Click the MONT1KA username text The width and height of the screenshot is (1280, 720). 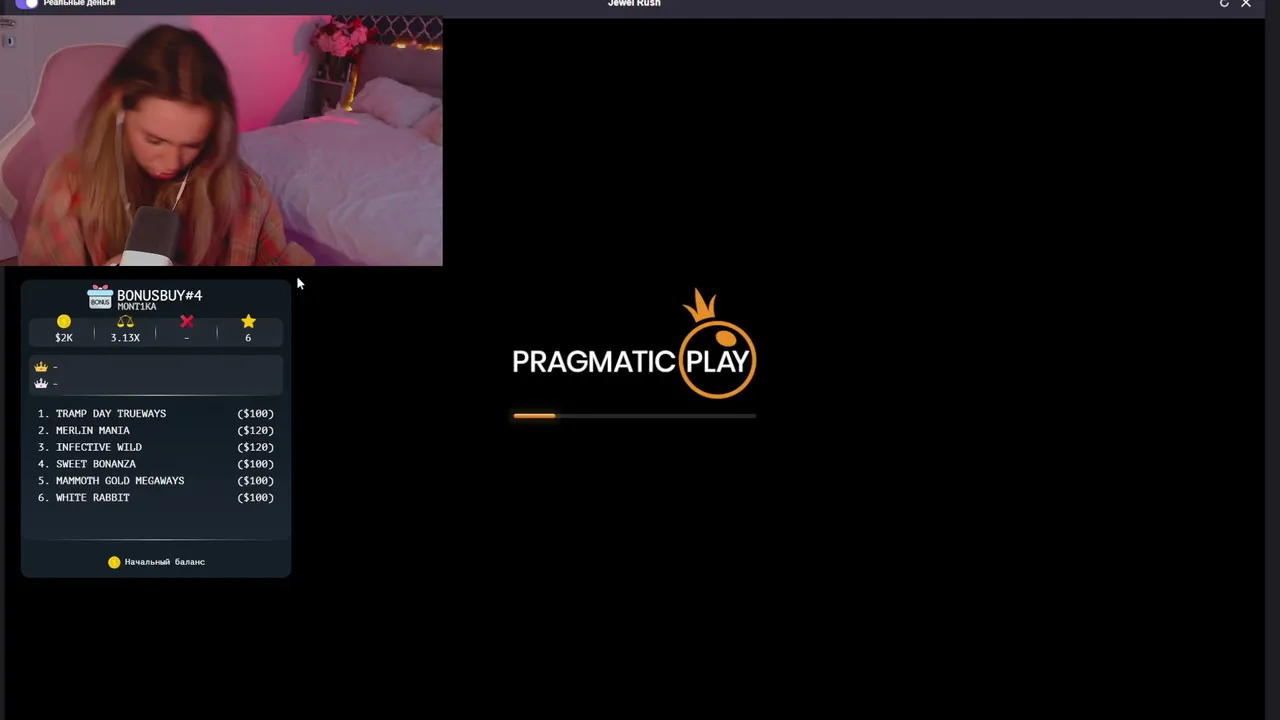pyautogui.click(x=137, y=307)
